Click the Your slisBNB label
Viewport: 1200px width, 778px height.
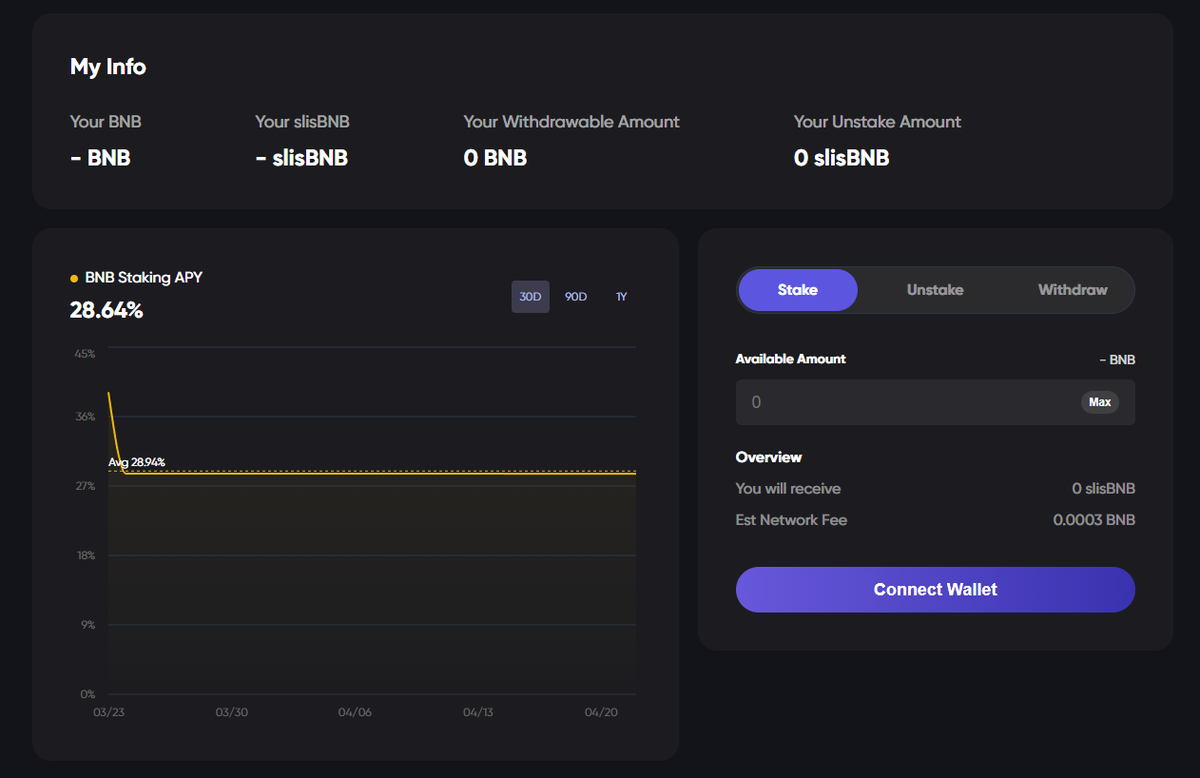click(x=302, y=122)
